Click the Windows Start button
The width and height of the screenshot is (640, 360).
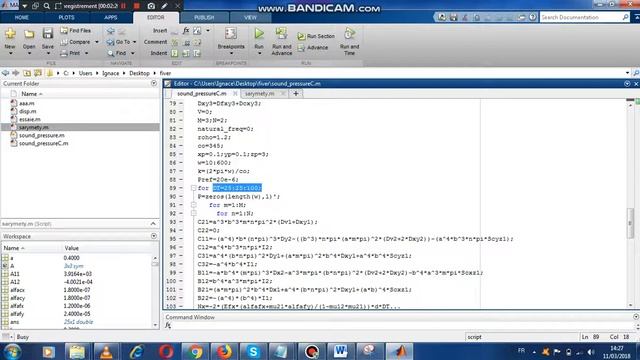13,351
